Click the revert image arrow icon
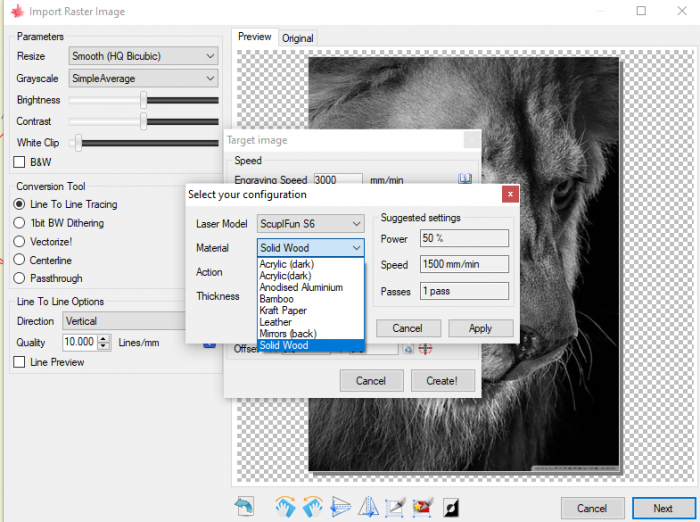This screenshot has height=522, width=700. point(245,505)
